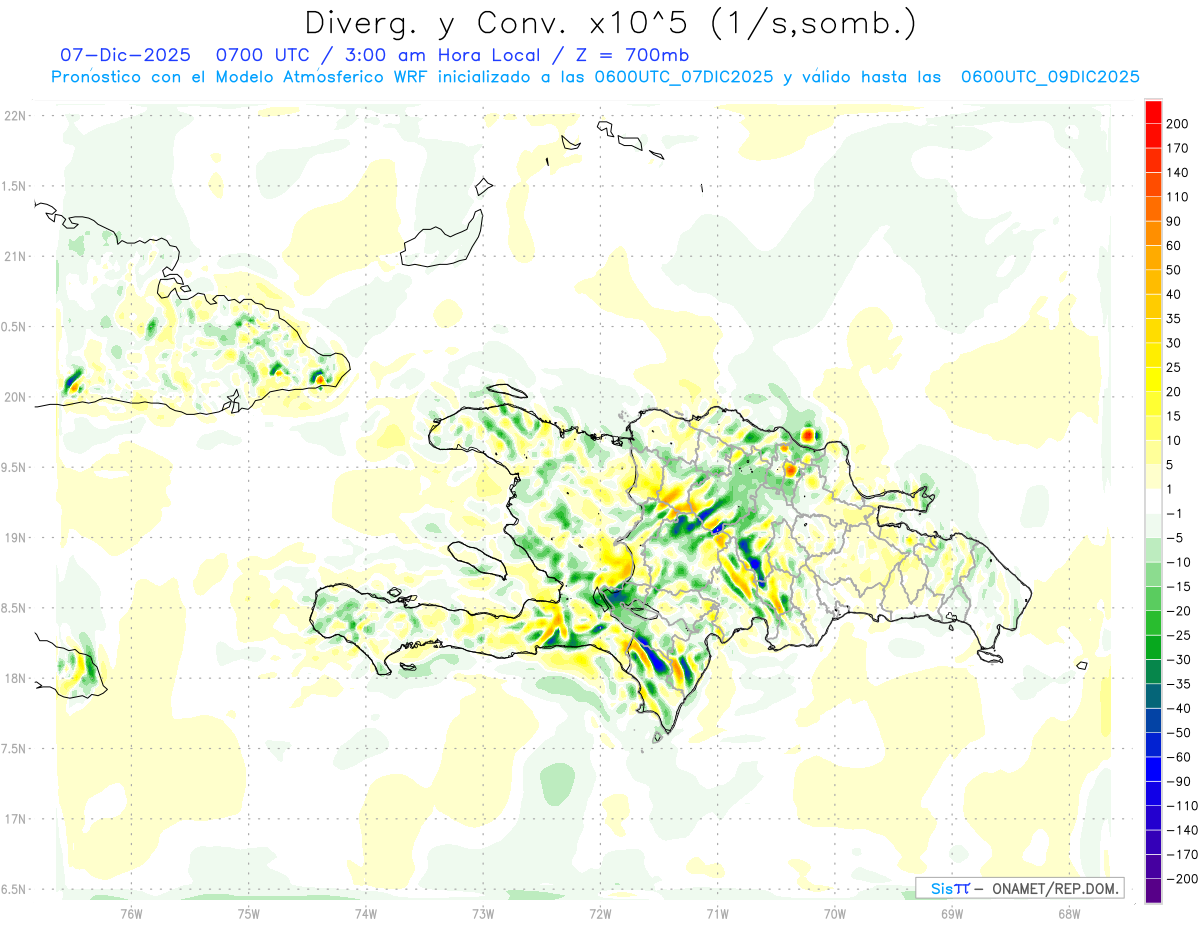Screen dimensions: 1200x927
Task: Click the red top swatch of the color bar
Action: (x=1153, y=112)
